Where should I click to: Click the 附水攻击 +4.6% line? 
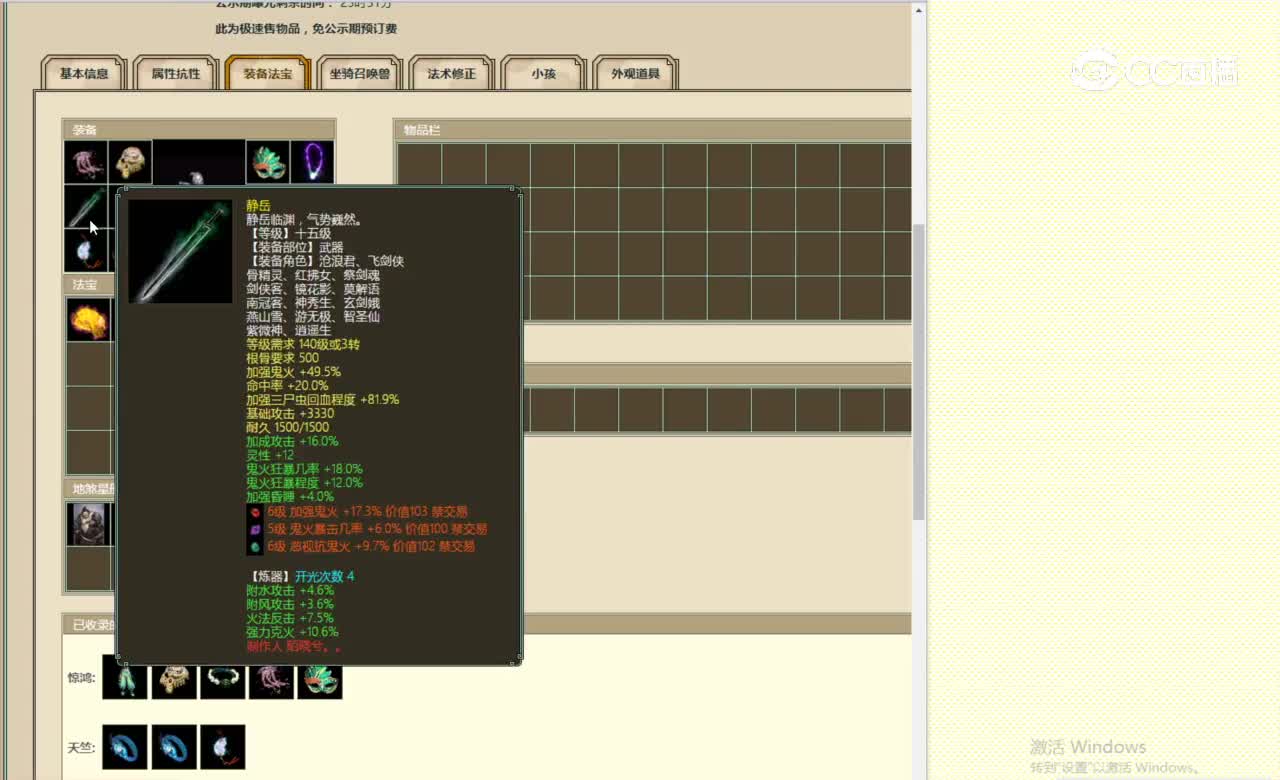pyautogui.click(x=290, y=591)
